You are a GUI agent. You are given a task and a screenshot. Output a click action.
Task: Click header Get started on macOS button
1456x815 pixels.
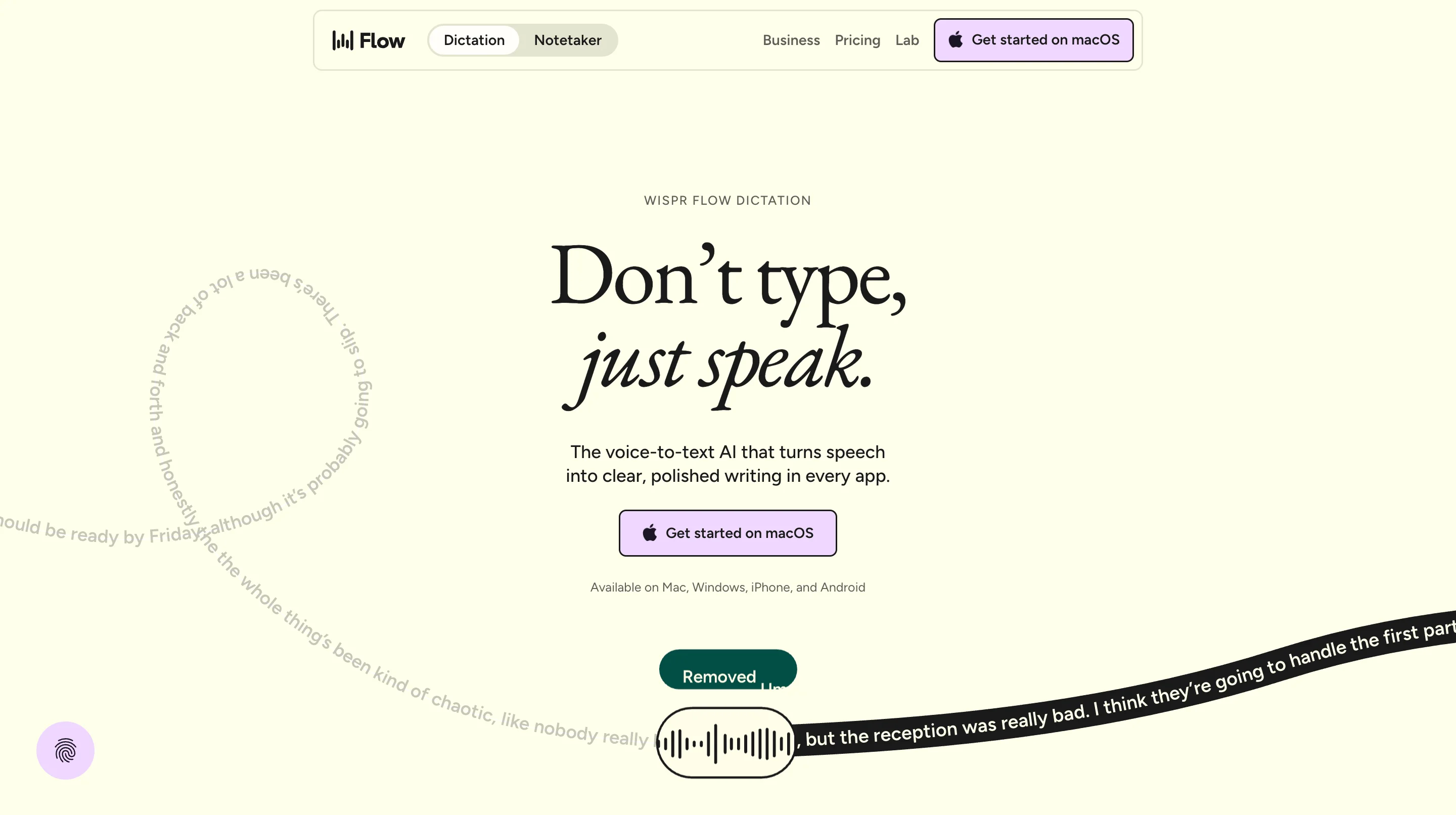coord(1033,40)
